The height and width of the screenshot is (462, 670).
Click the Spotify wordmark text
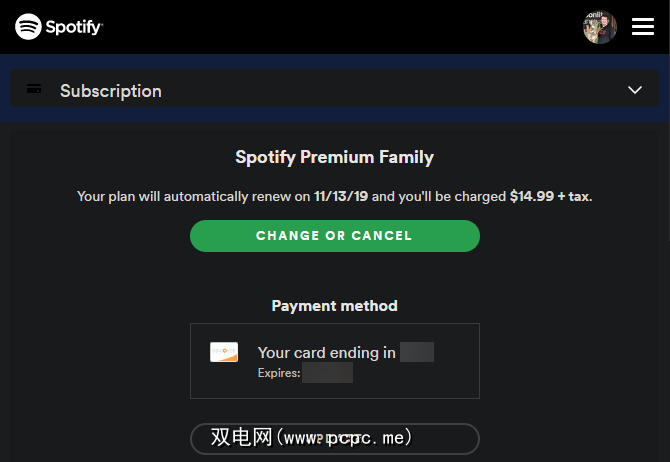click(x=73, y=27)
